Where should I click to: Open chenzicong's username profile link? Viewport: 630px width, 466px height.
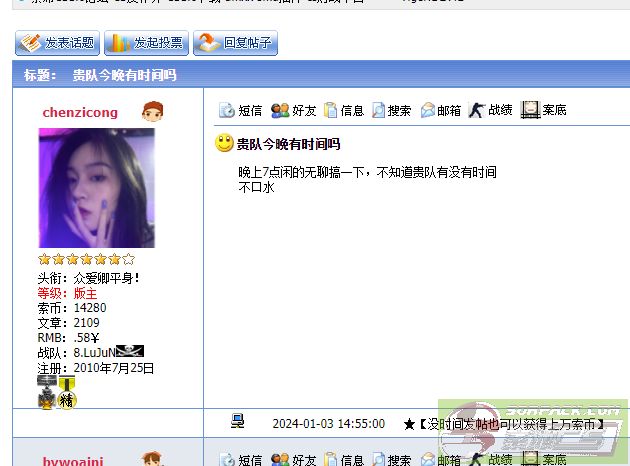coord(80,112)
